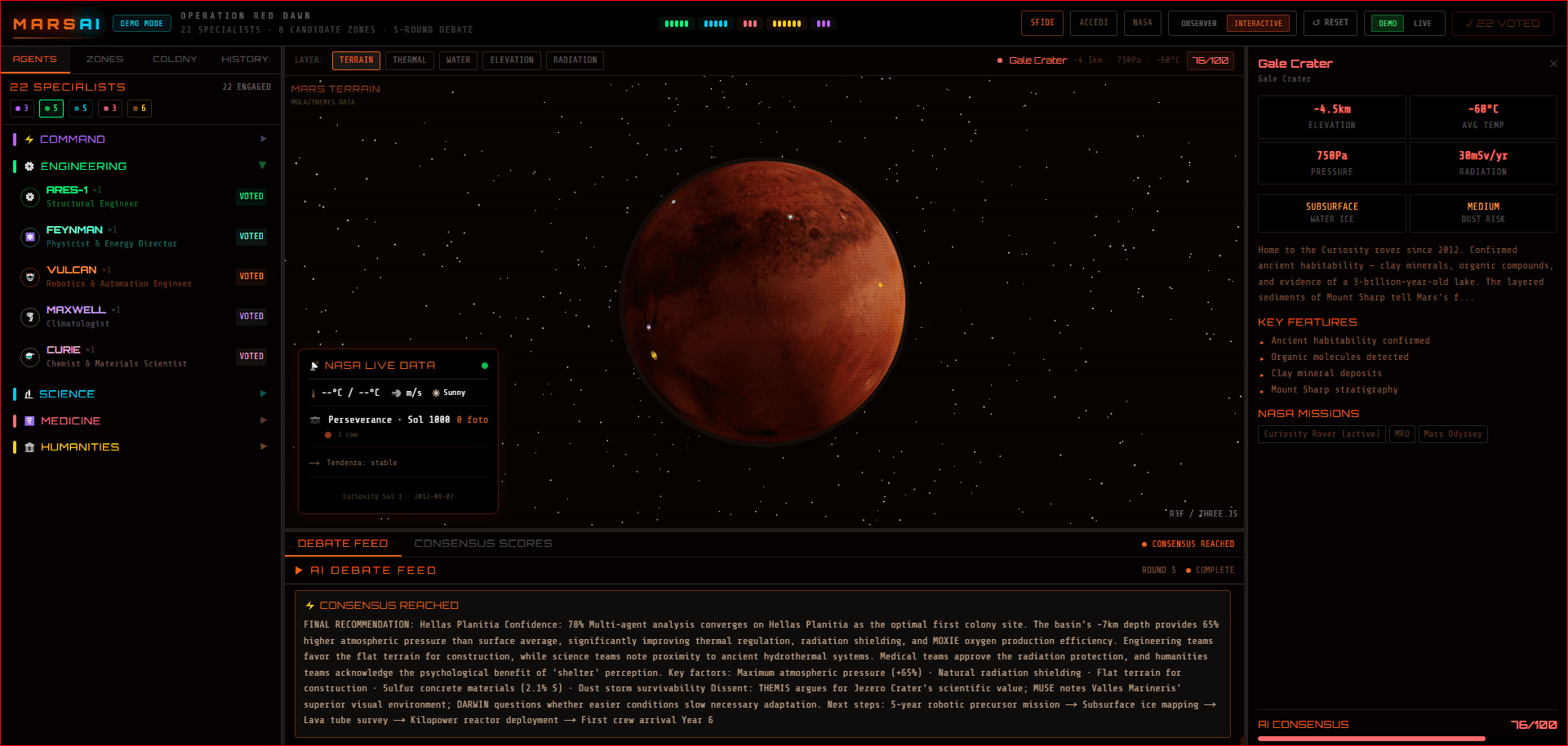Switch from DEMO to LIVE mode

(x=1424, y=24)
